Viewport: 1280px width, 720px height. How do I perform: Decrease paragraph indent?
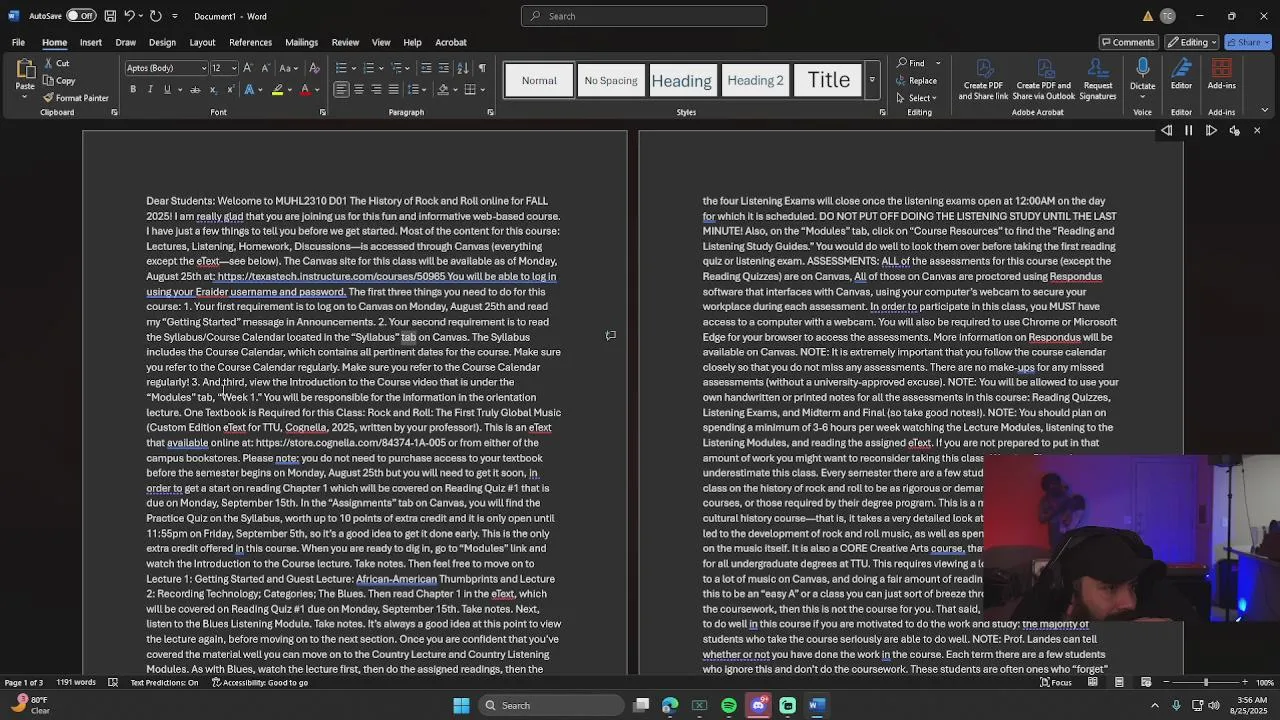426,68
